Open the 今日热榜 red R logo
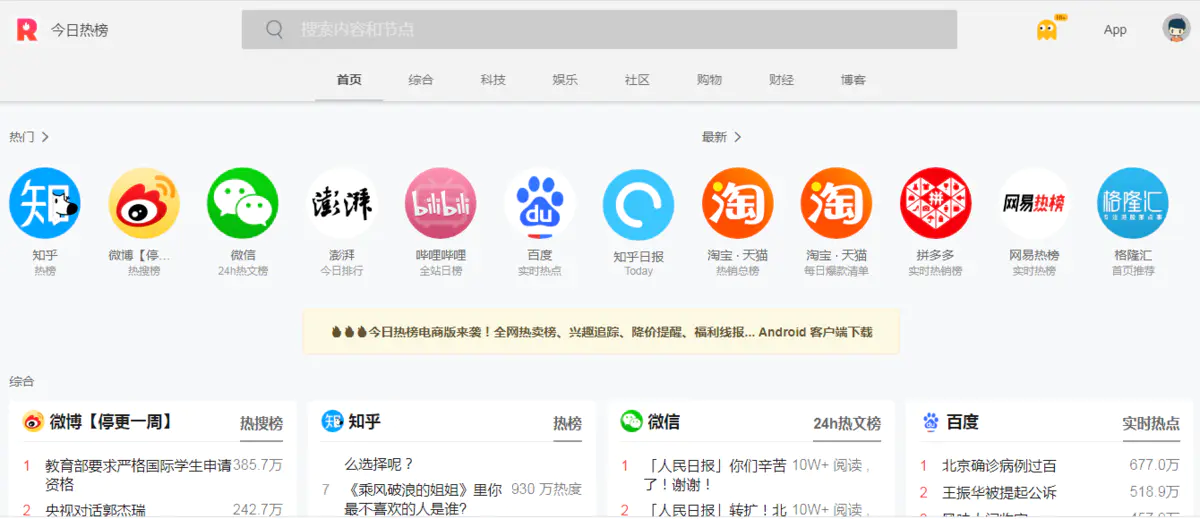 [x=27, y=30]
